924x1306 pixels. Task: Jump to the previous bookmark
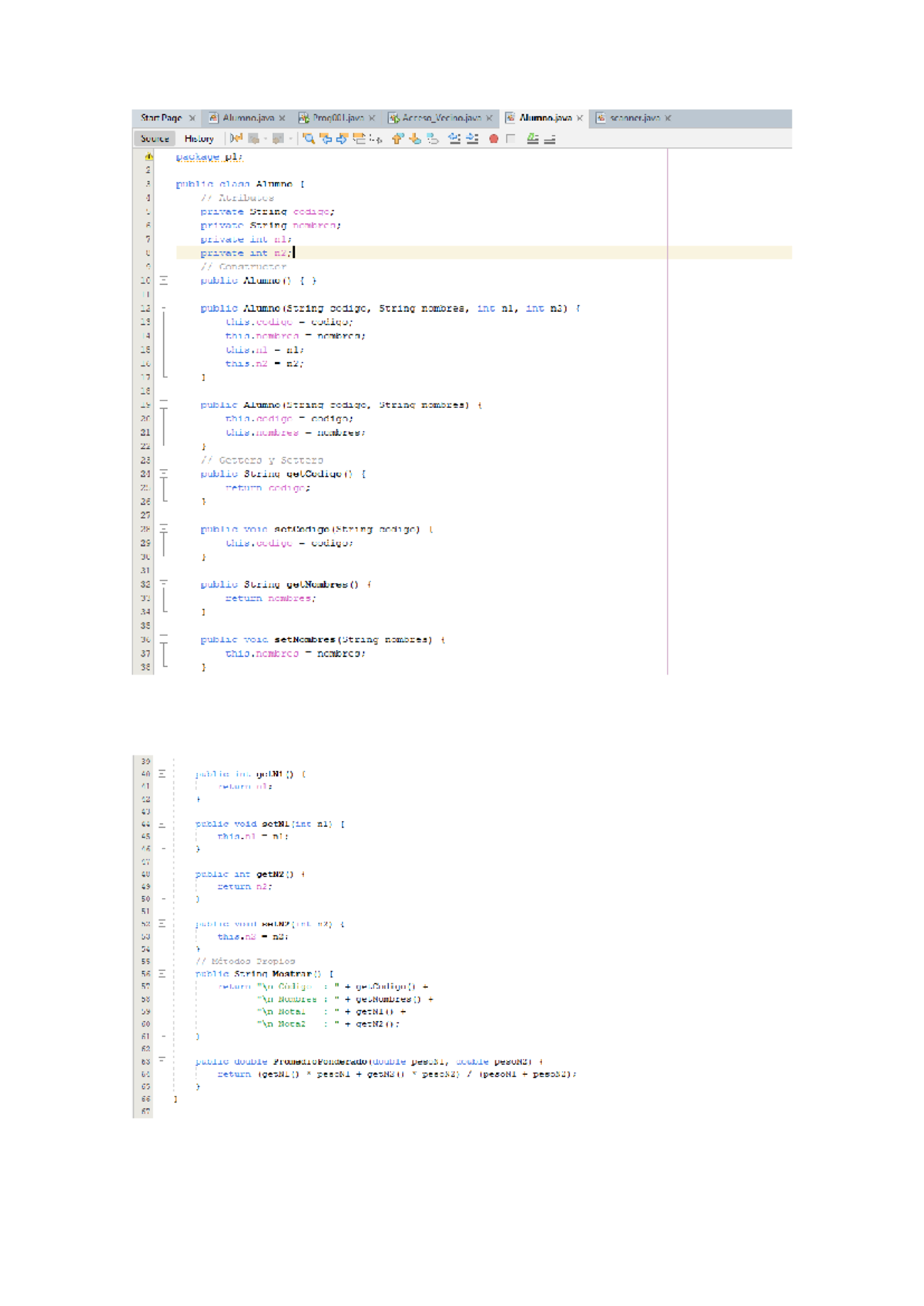(x=397, y=139)
